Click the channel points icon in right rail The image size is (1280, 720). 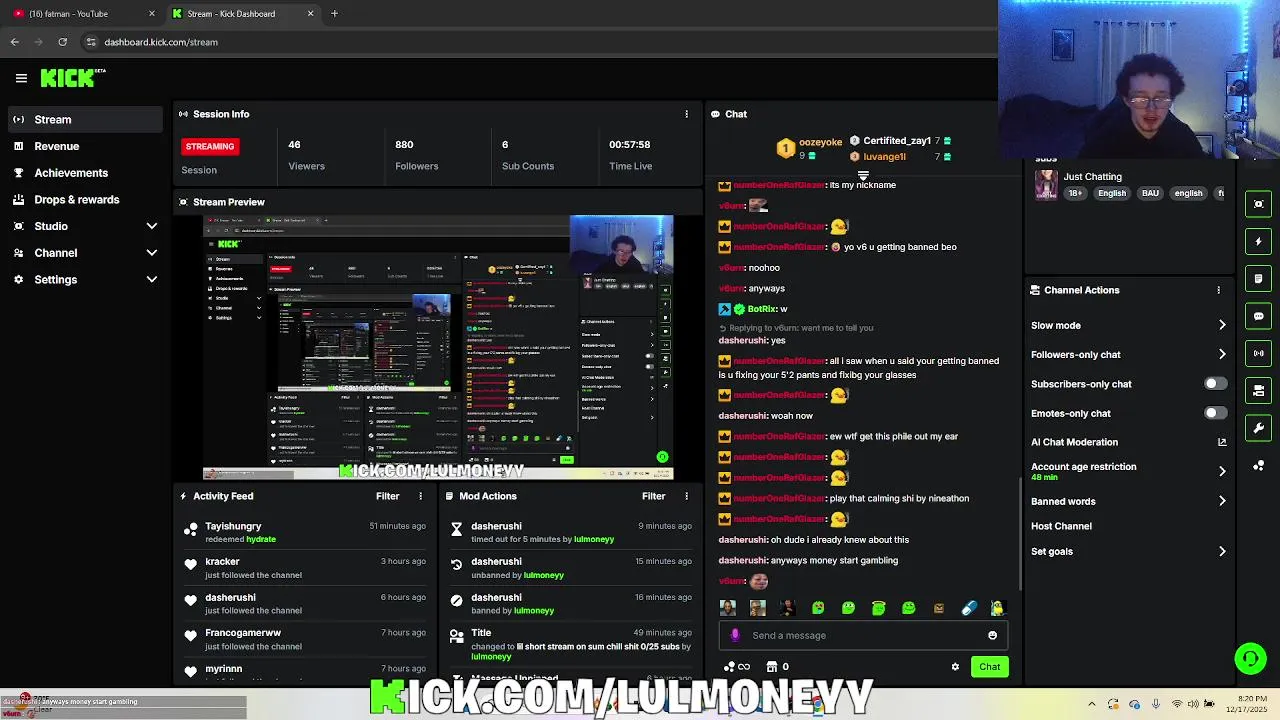tap(1259, 466)
